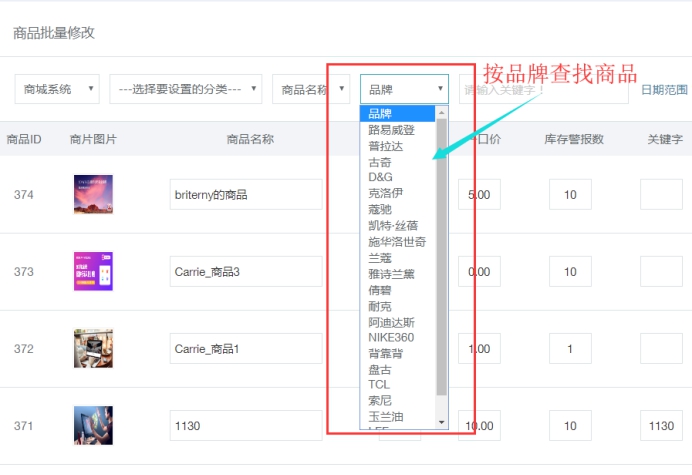
Task: Click keyword field for product 372
Action: (661, 349)
